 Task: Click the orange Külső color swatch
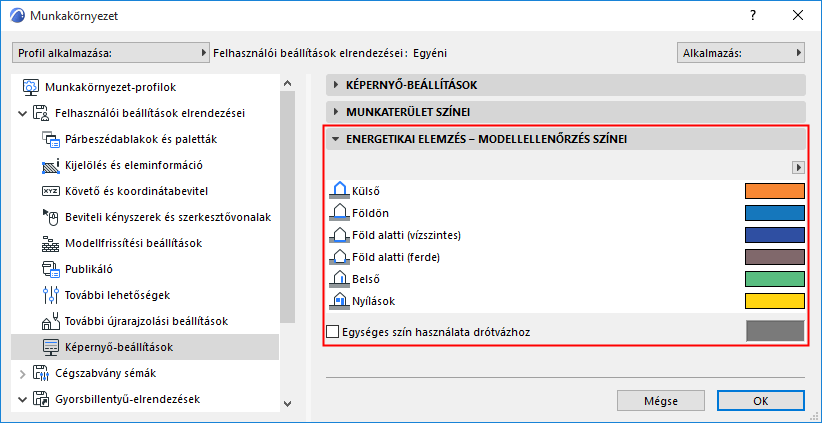pos(774,191)
